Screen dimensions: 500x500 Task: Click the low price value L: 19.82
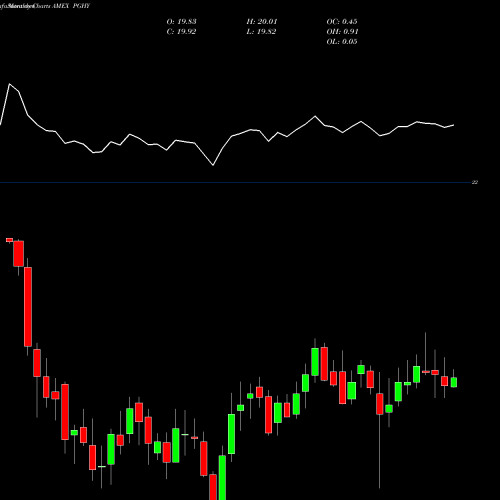[x=261, y=32]
